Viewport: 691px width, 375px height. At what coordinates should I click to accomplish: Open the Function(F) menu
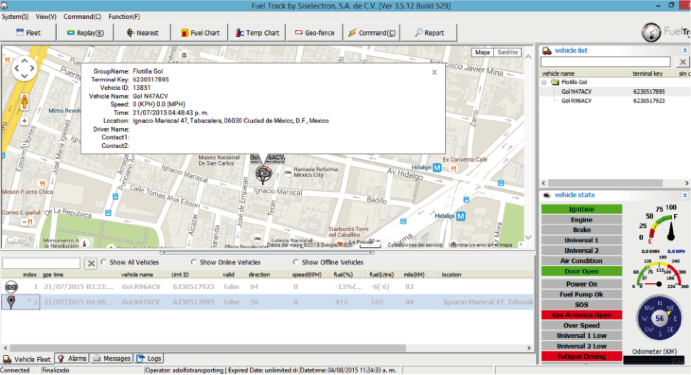(124, 16)
